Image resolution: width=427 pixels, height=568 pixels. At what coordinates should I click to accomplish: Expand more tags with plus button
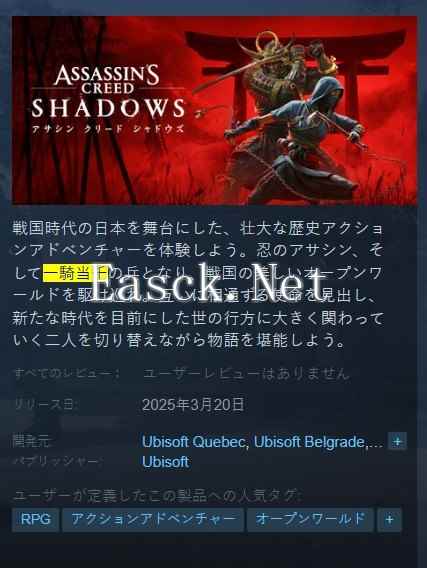pos(389,520)
